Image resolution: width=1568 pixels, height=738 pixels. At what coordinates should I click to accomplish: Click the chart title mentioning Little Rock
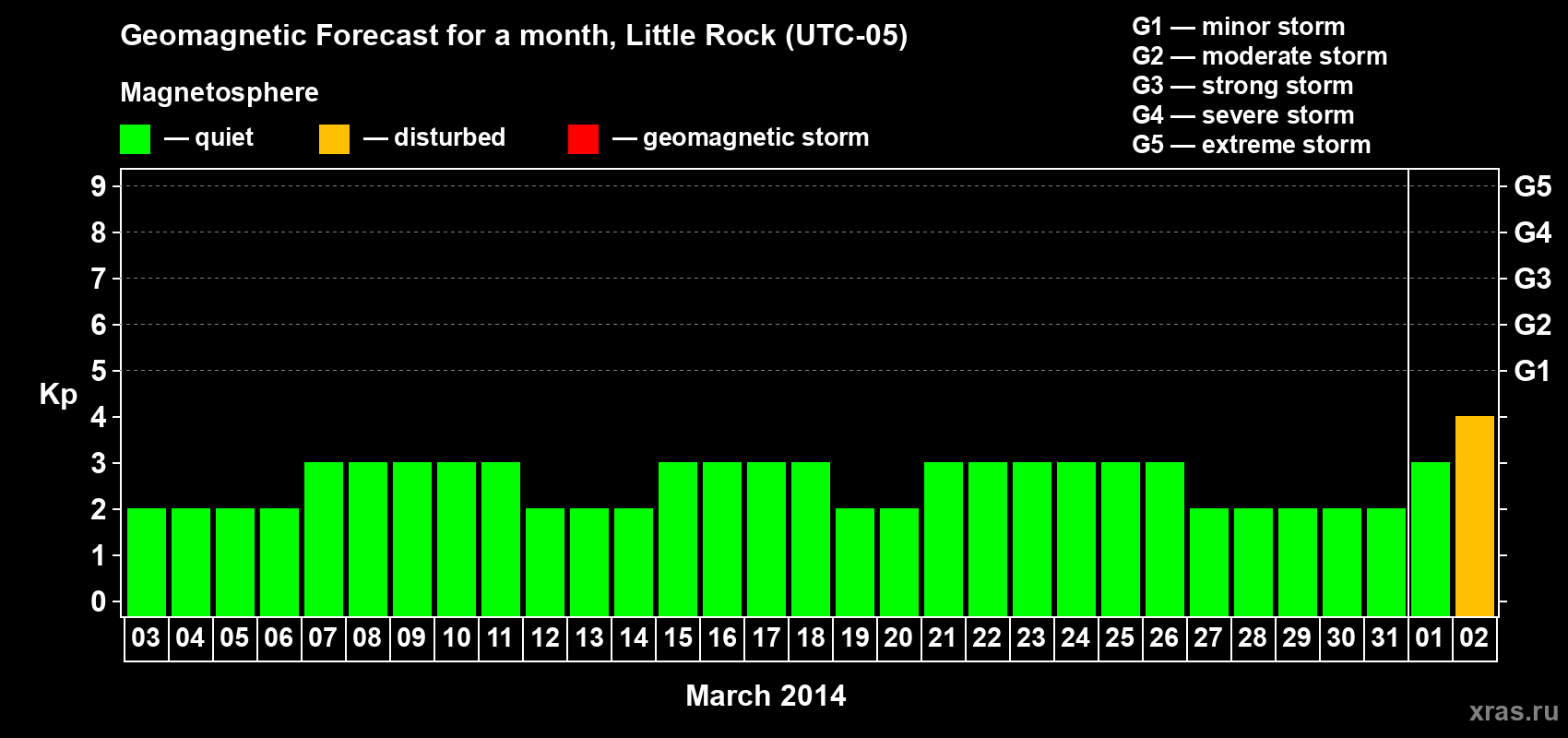coord(514,36)
